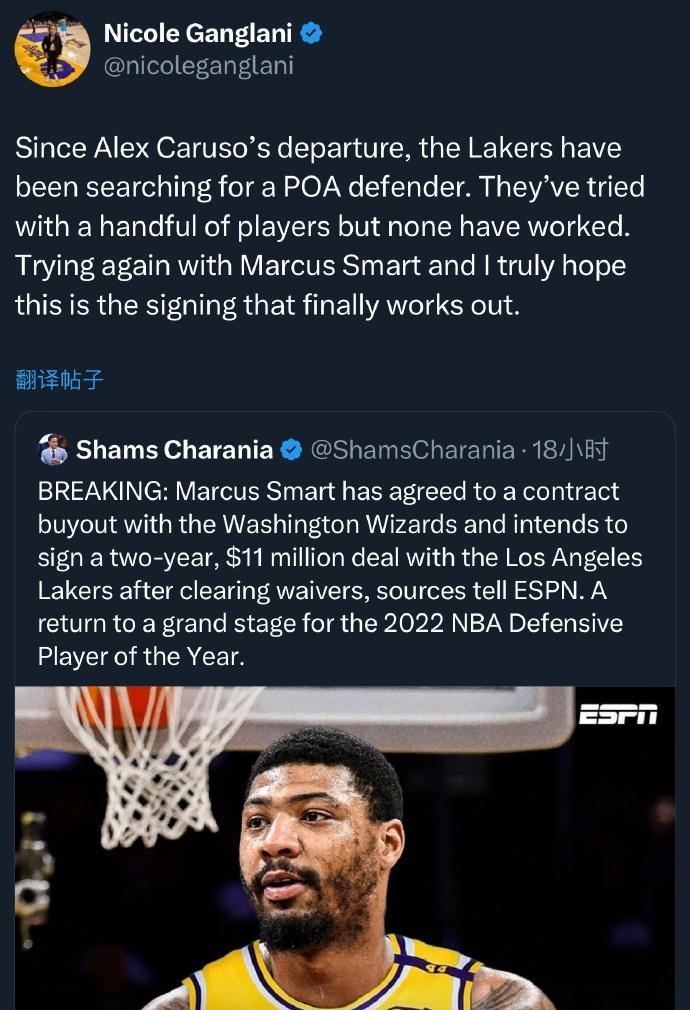Open the @ShamsCharania handle
The image size is (690, 1010).
tap(413, 450)
